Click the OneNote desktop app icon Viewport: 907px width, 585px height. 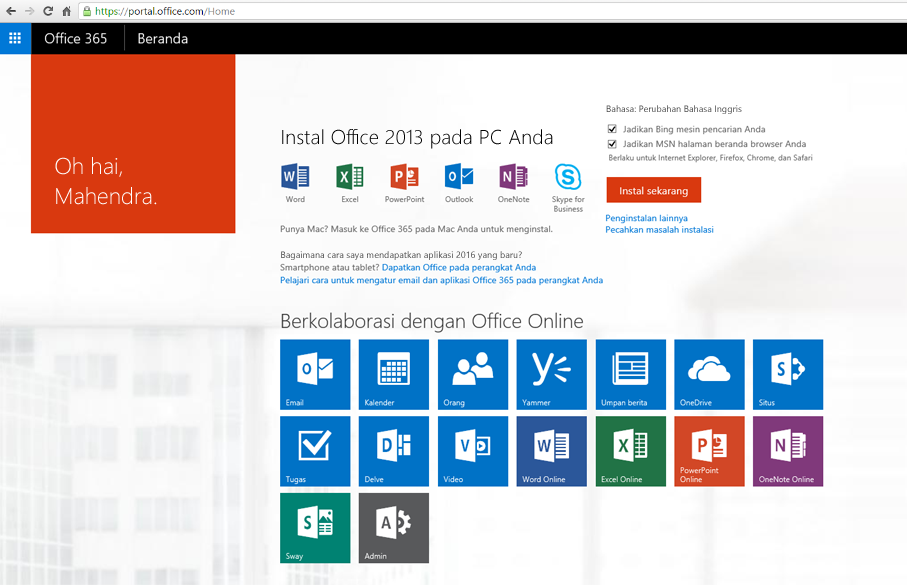(514, 177)
